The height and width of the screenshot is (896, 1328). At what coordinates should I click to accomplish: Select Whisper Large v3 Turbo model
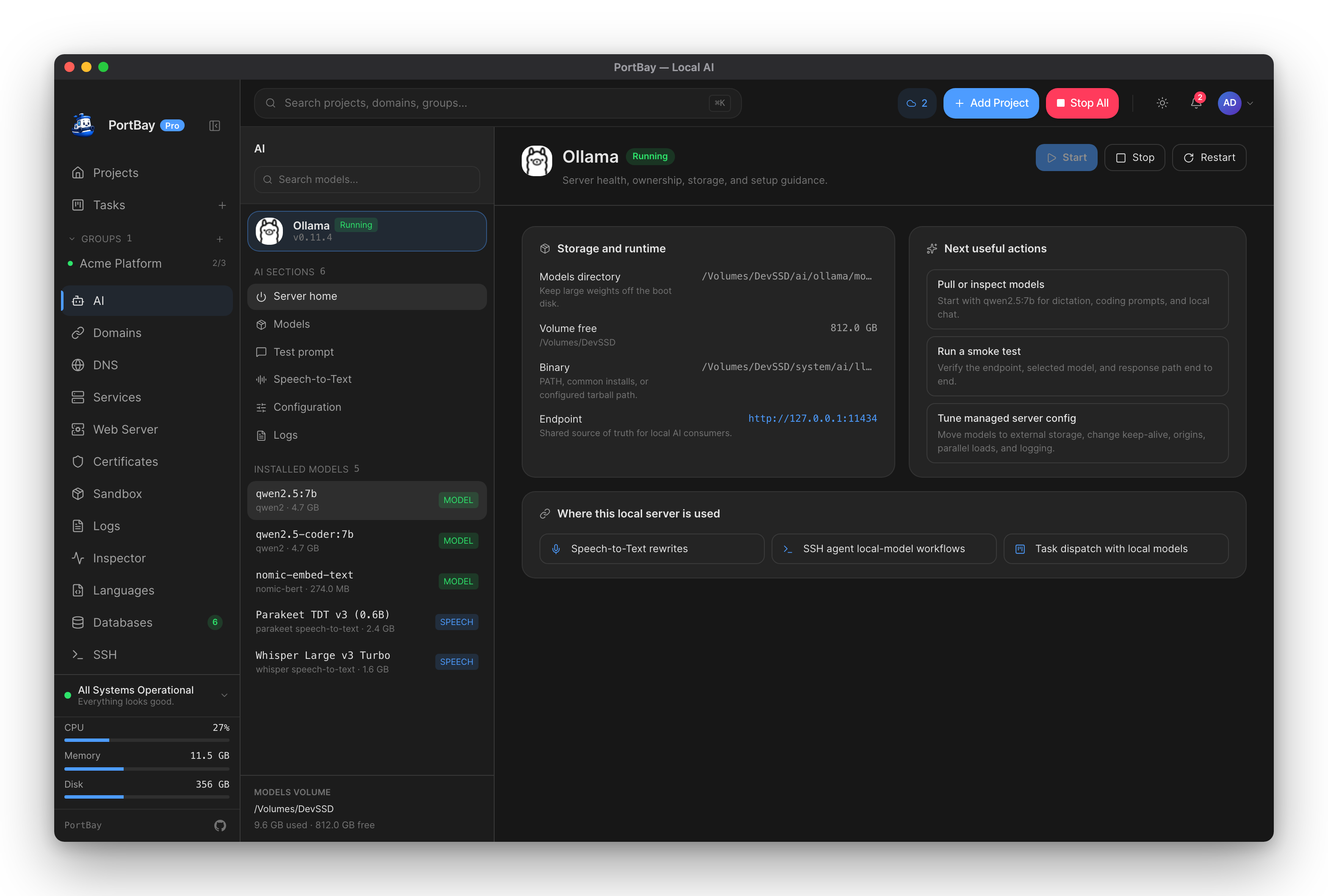367,662
